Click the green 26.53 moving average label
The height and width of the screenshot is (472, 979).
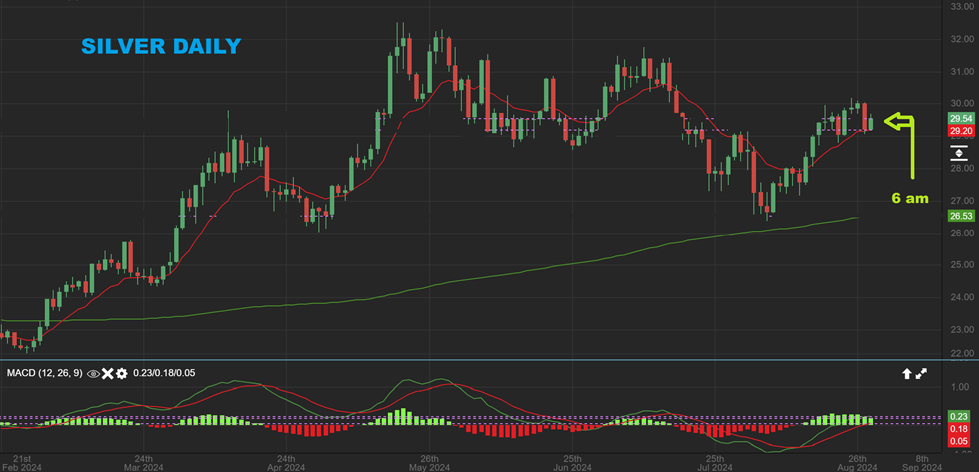pos(959,215)
